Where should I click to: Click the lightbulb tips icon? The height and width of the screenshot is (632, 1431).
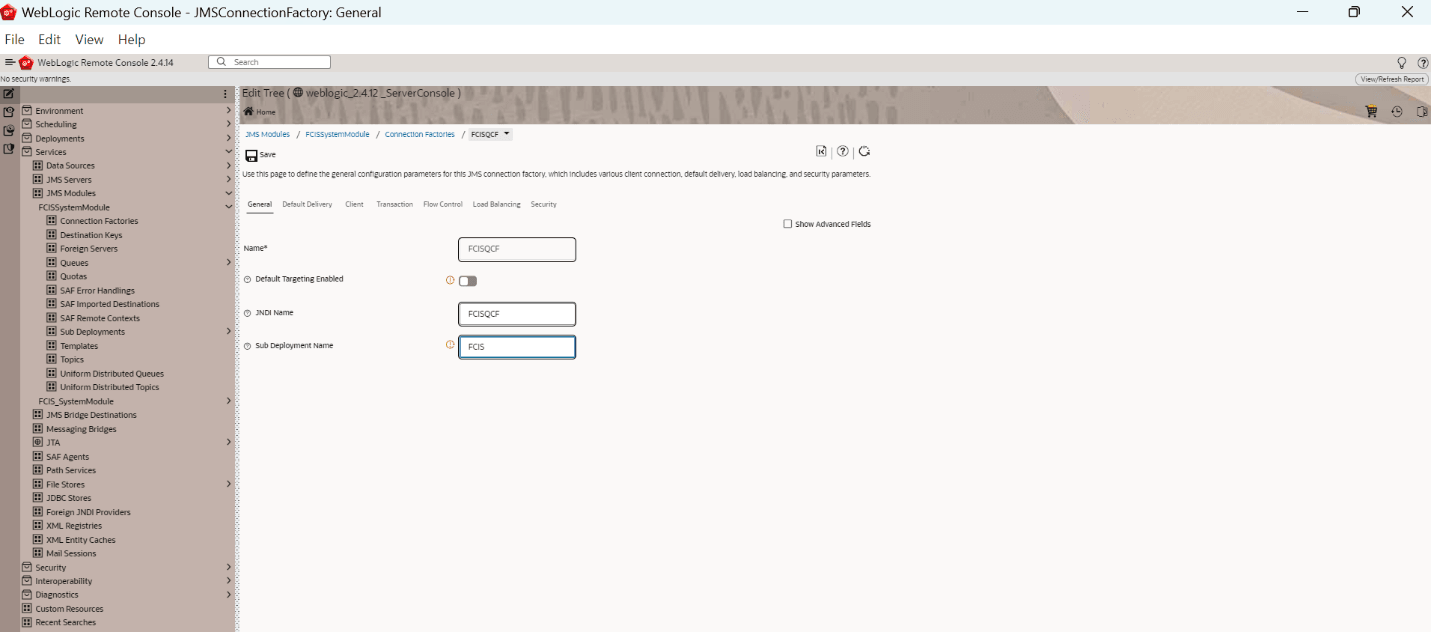[x=1401, y=63]
